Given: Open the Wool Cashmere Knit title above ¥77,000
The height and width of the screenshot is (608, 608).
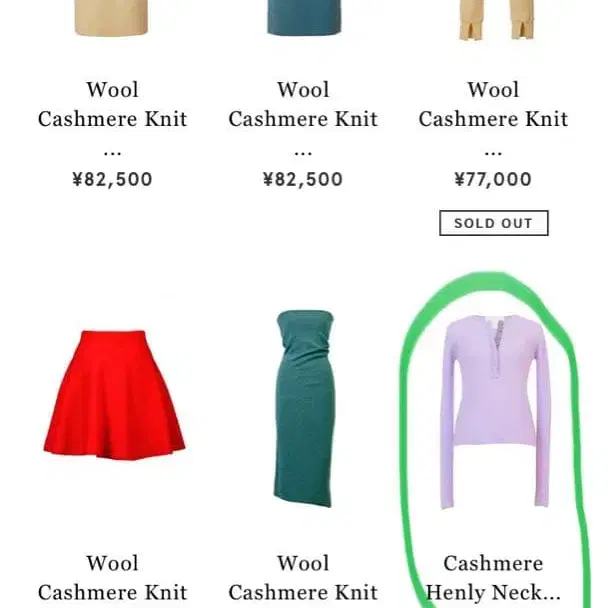Looking at the screenshot, I should pos(493,104).
